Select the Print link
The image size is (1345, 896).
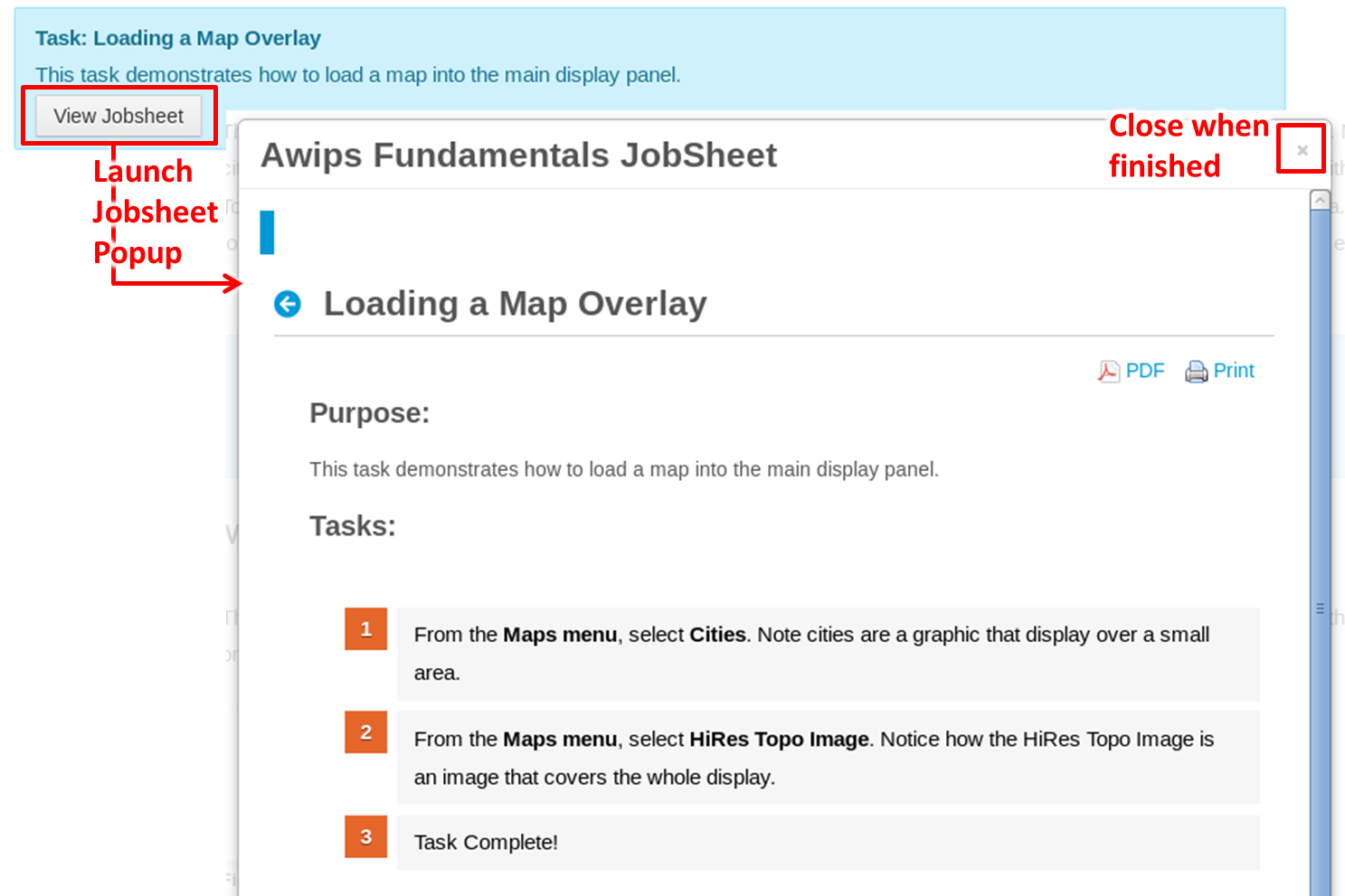(x=1234, y=371)
